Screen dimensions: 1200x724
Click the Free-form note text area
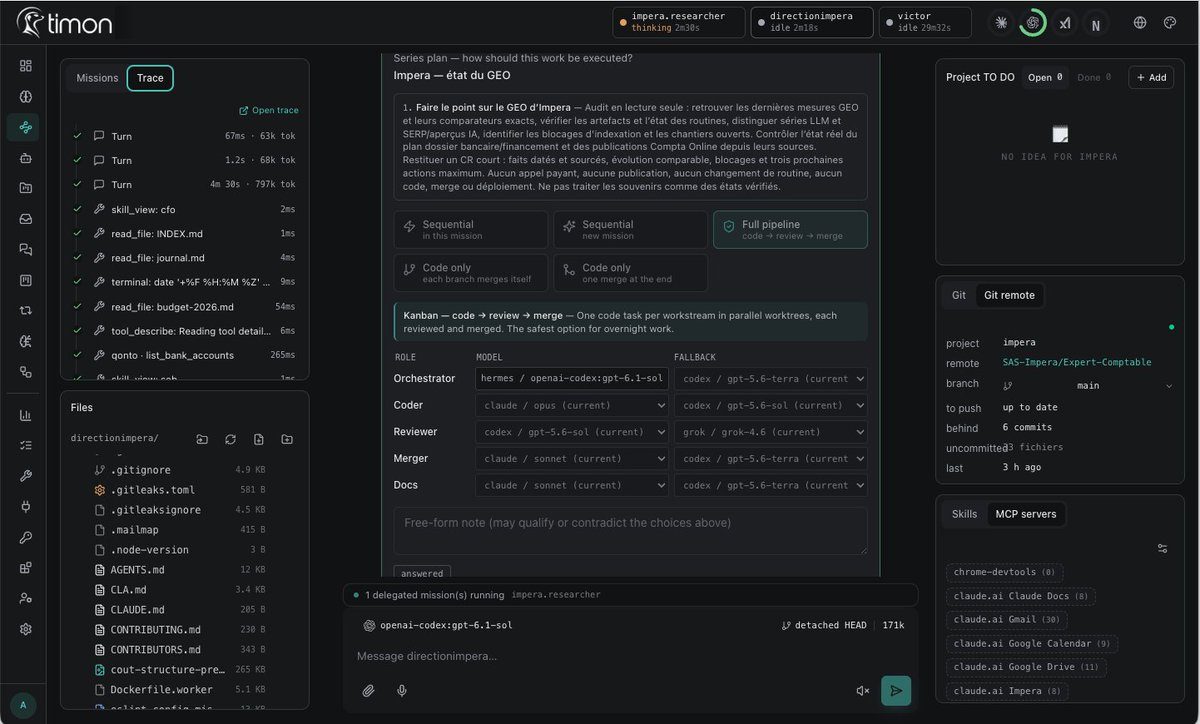(x=630, y=530)
